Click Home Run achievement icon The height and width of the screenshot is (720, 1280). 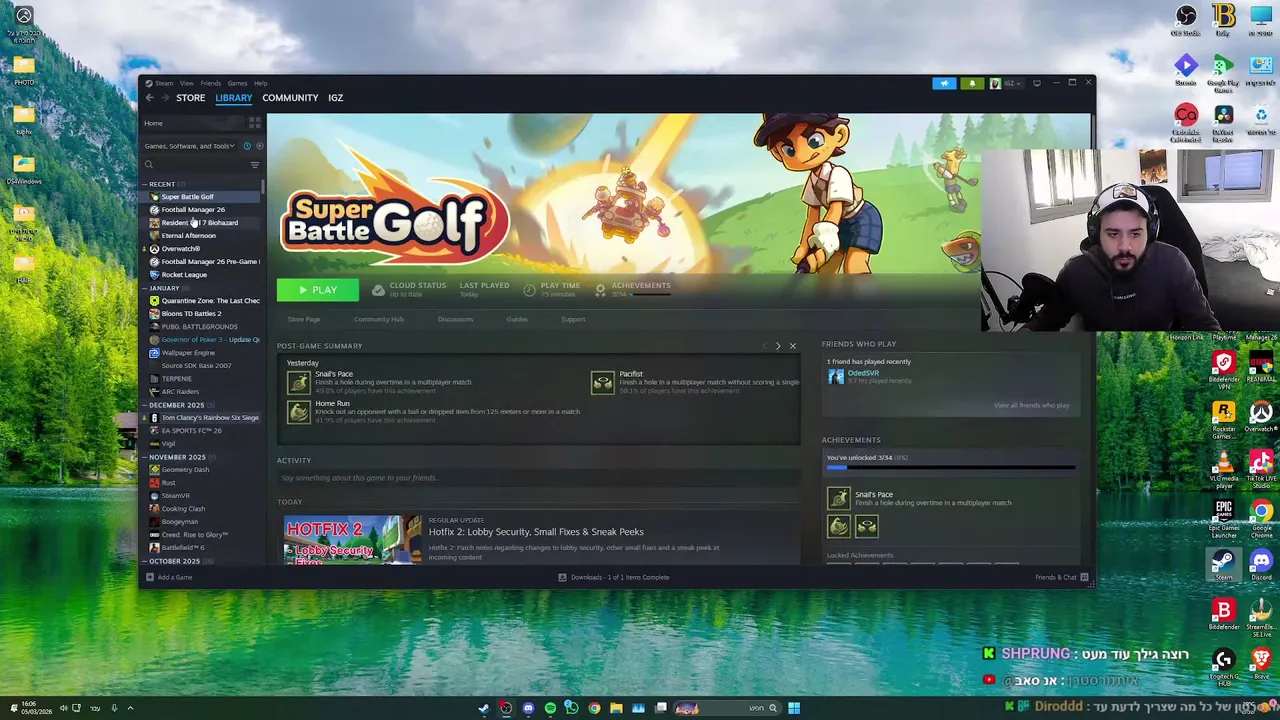tap(299, 411)
